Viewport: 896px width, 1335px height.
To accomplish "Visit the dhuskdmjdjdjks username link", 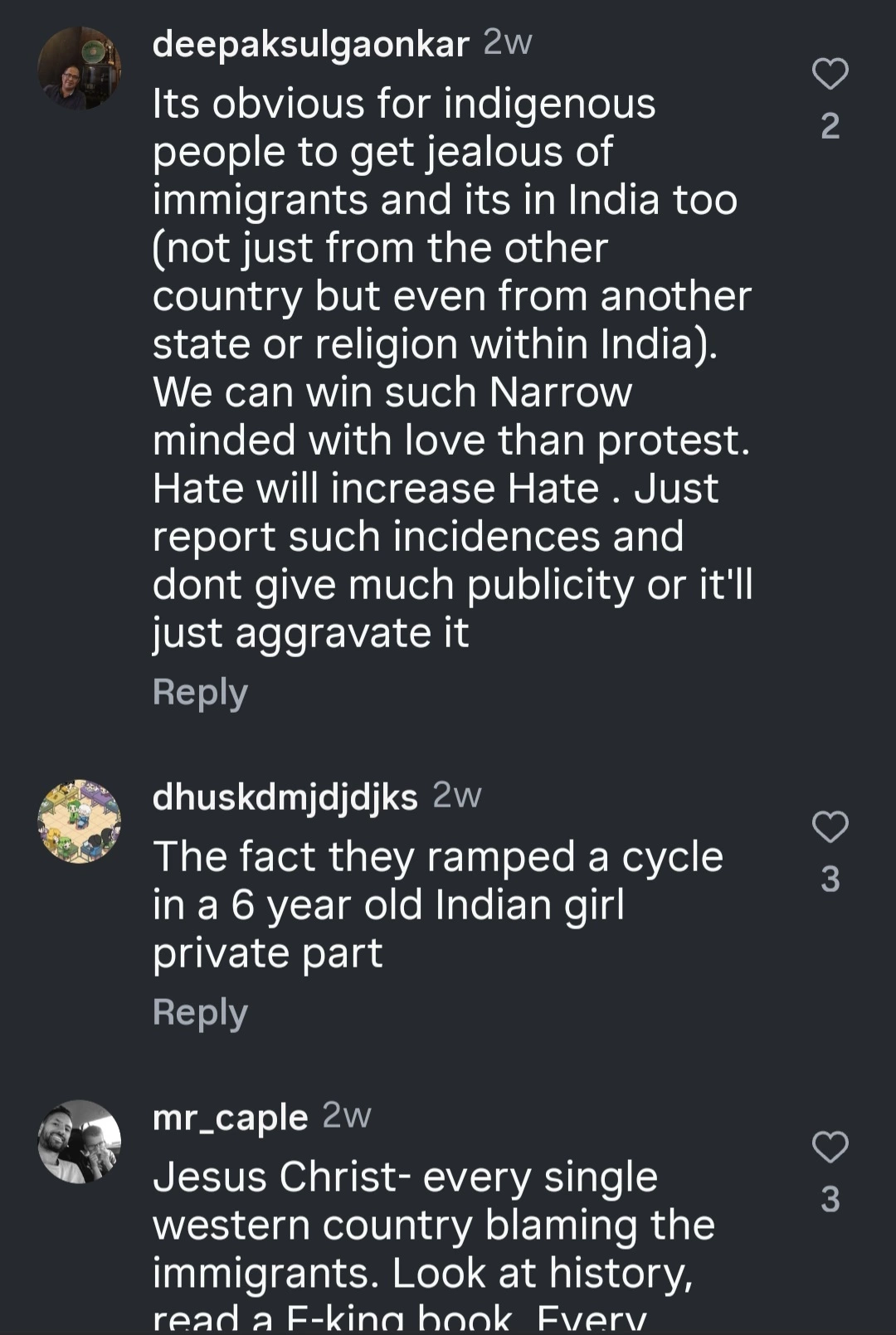I will click(285, 797).
